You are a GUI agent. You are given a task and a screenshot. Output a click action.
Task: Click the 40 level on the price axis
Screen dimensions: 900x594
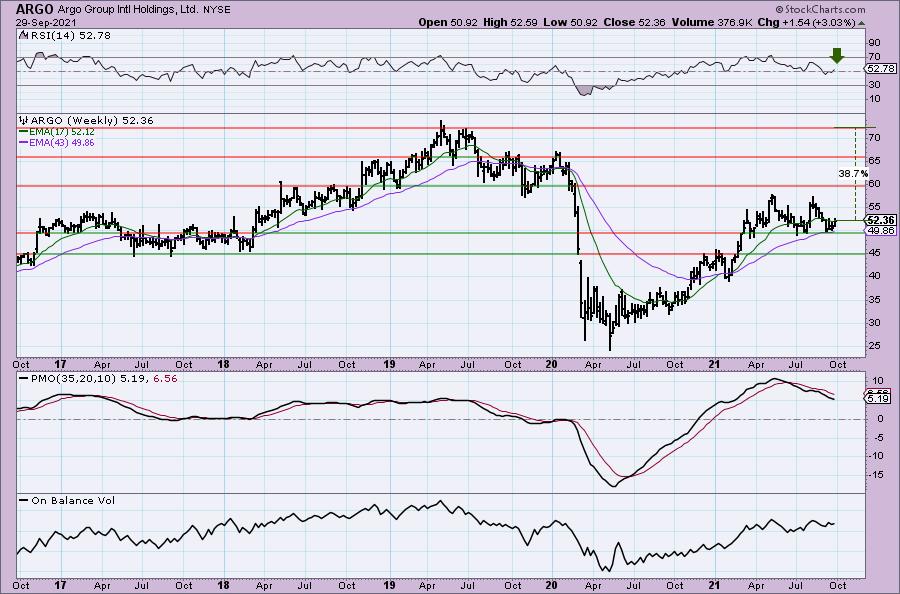(x=874, y=275)
